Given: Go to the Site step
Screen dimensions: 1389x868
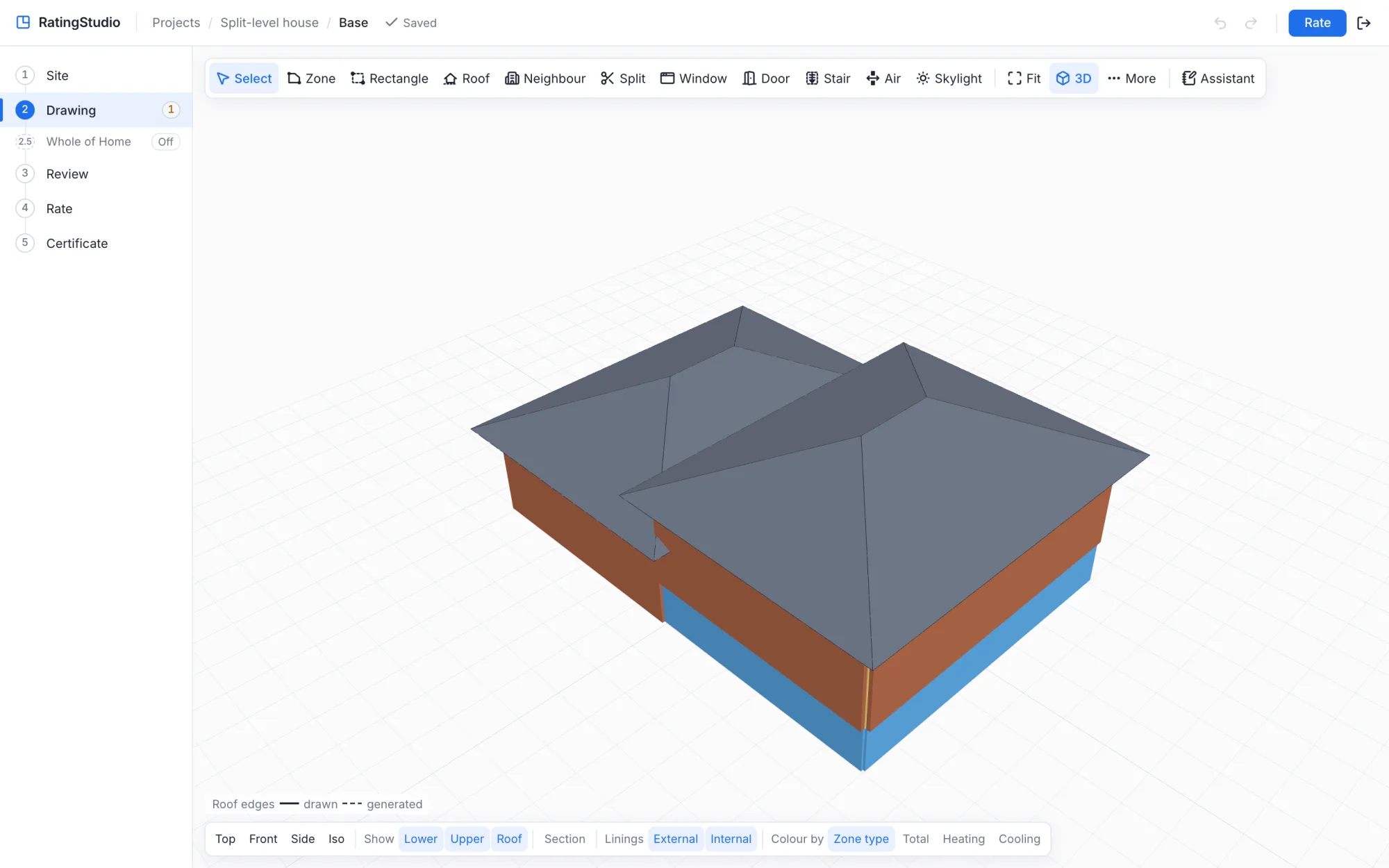Looking at the screenshot, I should pyautogui.click(x=96, y=75).
